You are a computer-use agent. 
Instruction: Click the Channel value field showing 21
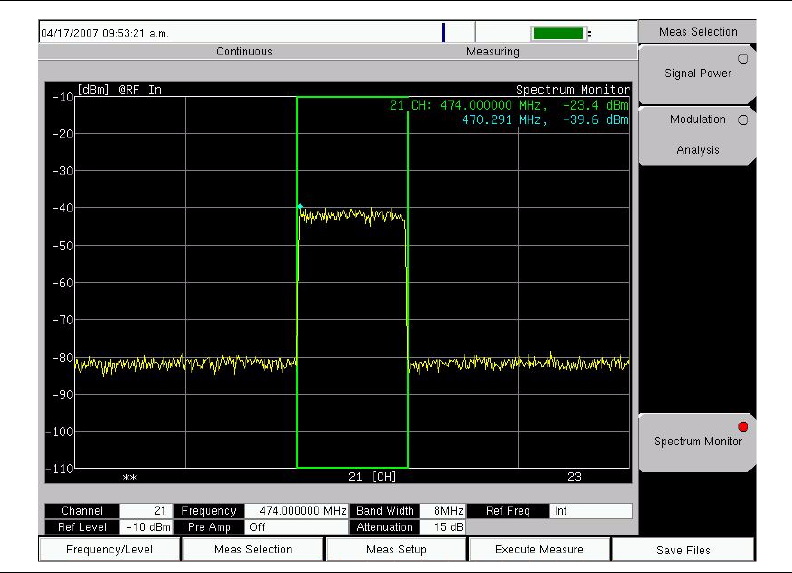point(147,511)
